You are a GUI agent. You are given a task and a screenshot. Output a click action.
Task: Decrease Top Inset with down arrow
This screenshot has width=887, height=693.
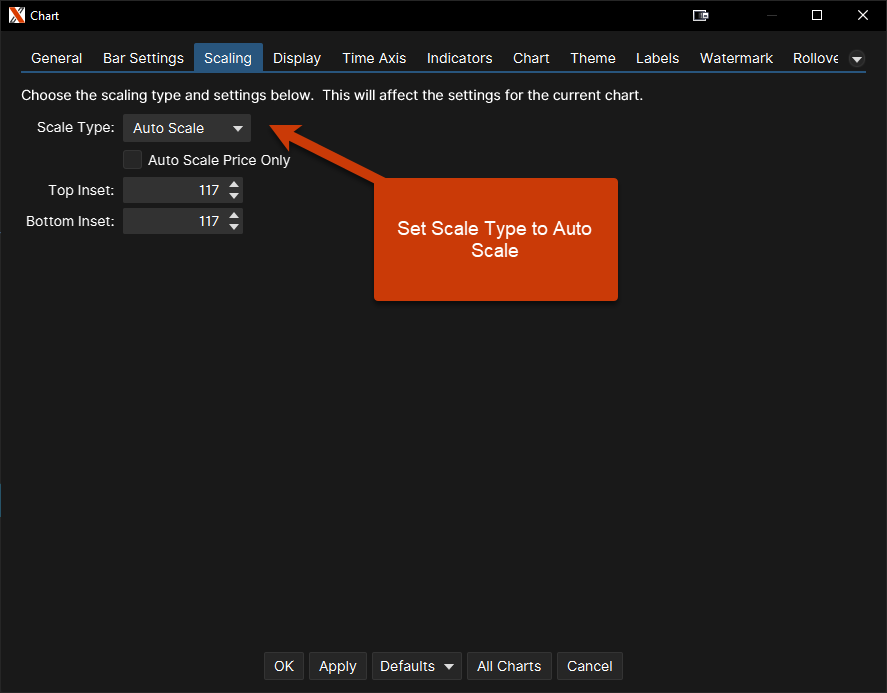pos(234,197)
